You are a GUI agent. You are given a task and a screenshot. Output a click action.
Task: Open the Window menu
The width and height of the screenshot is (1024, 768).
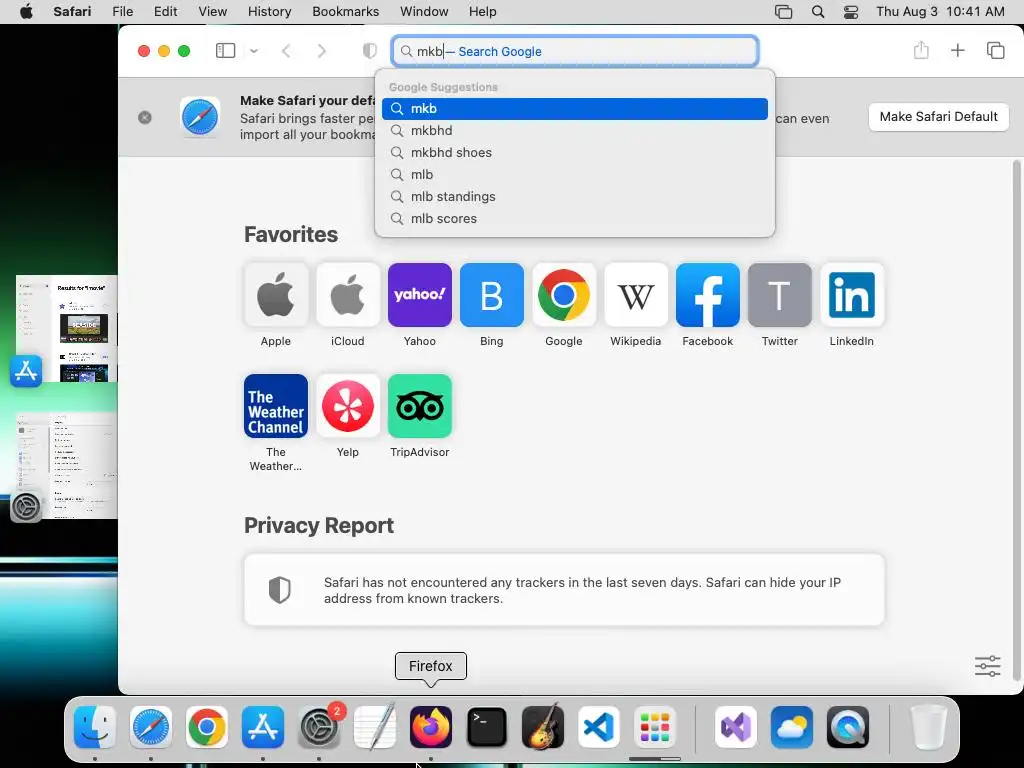(x=424, y=12)
